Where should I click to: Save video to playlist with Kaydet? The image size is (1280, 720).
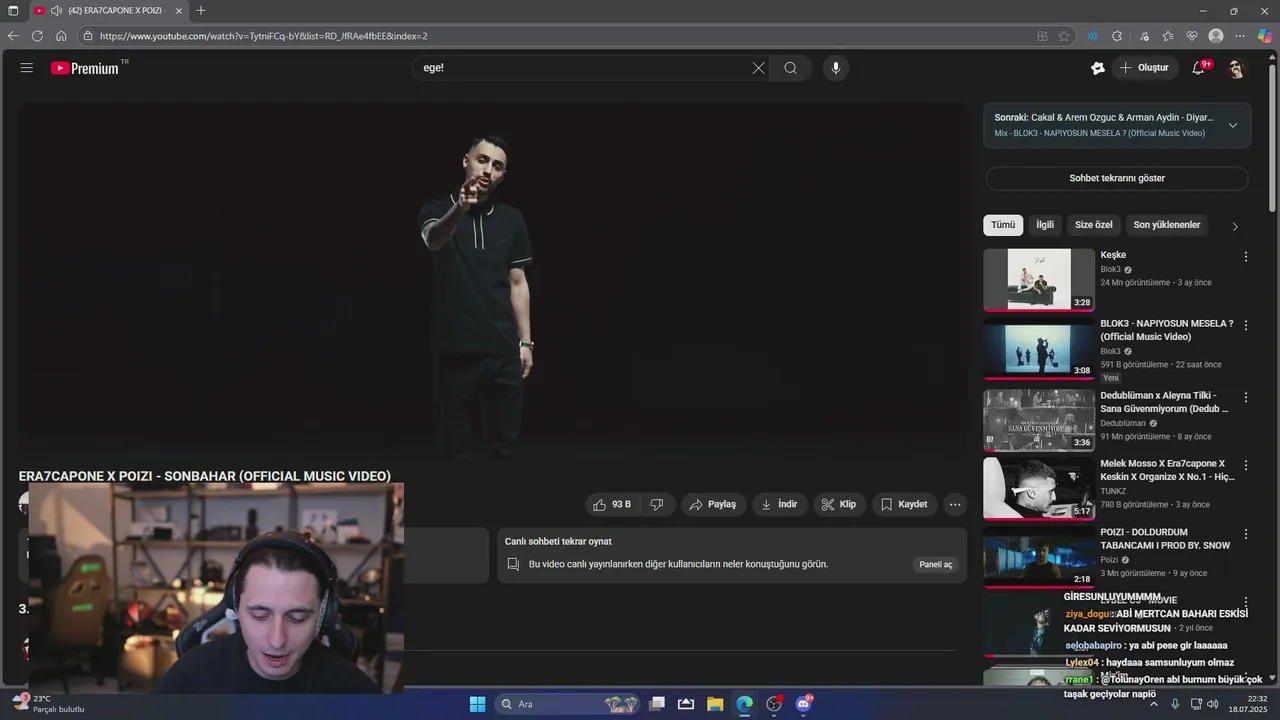[904, 504]
